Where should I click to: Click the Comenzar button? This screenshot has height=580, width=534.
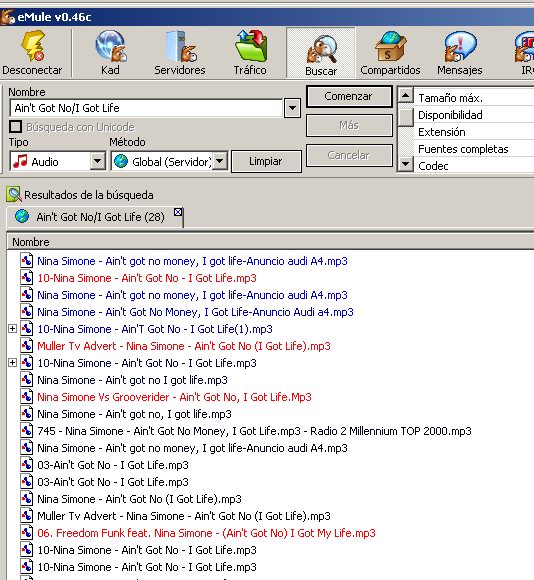(x=349, y=96)
